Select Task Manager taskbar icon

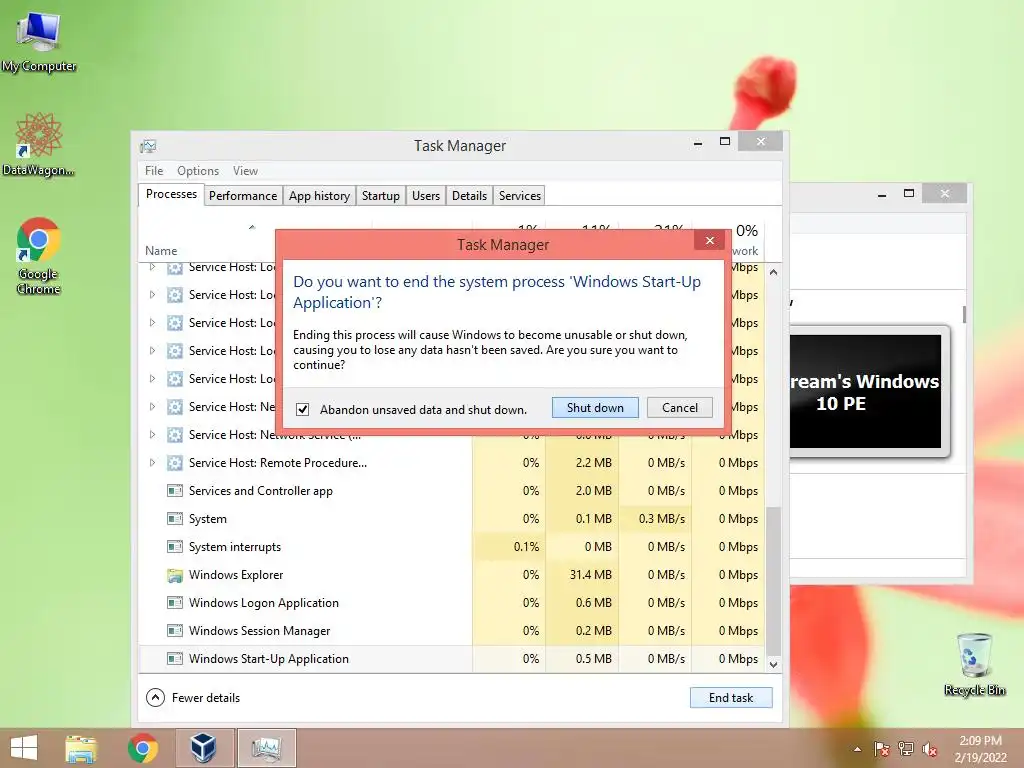(x=266, y=748)
